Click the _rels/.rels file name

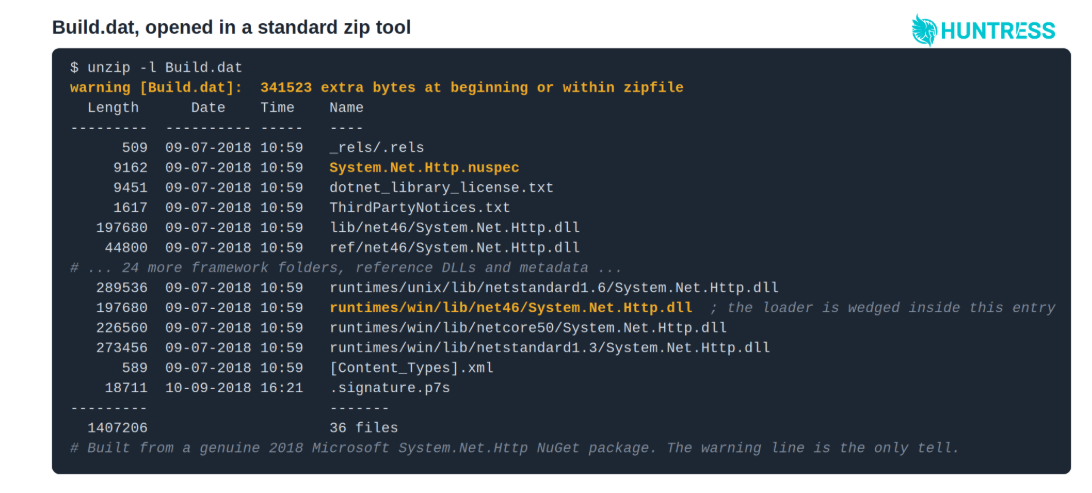tap(377, 148)
